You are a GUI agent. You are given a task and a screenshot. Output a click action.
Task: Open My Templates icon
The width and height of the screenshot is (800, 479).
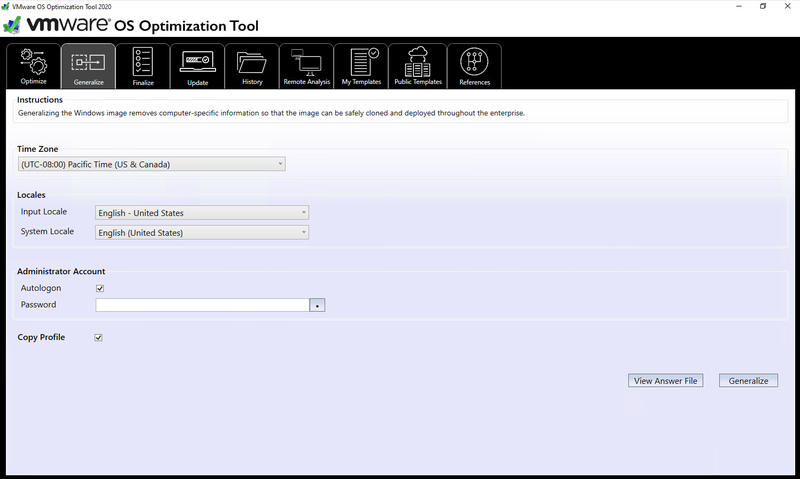pos(361,61)
